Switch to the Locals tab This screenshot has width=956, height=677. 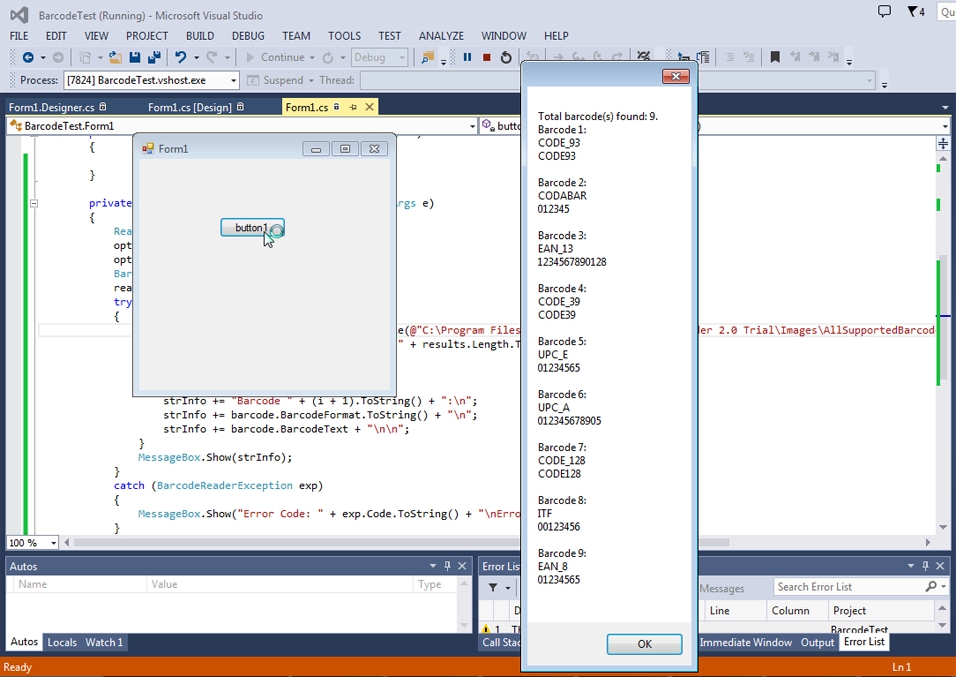click(62, 642)
